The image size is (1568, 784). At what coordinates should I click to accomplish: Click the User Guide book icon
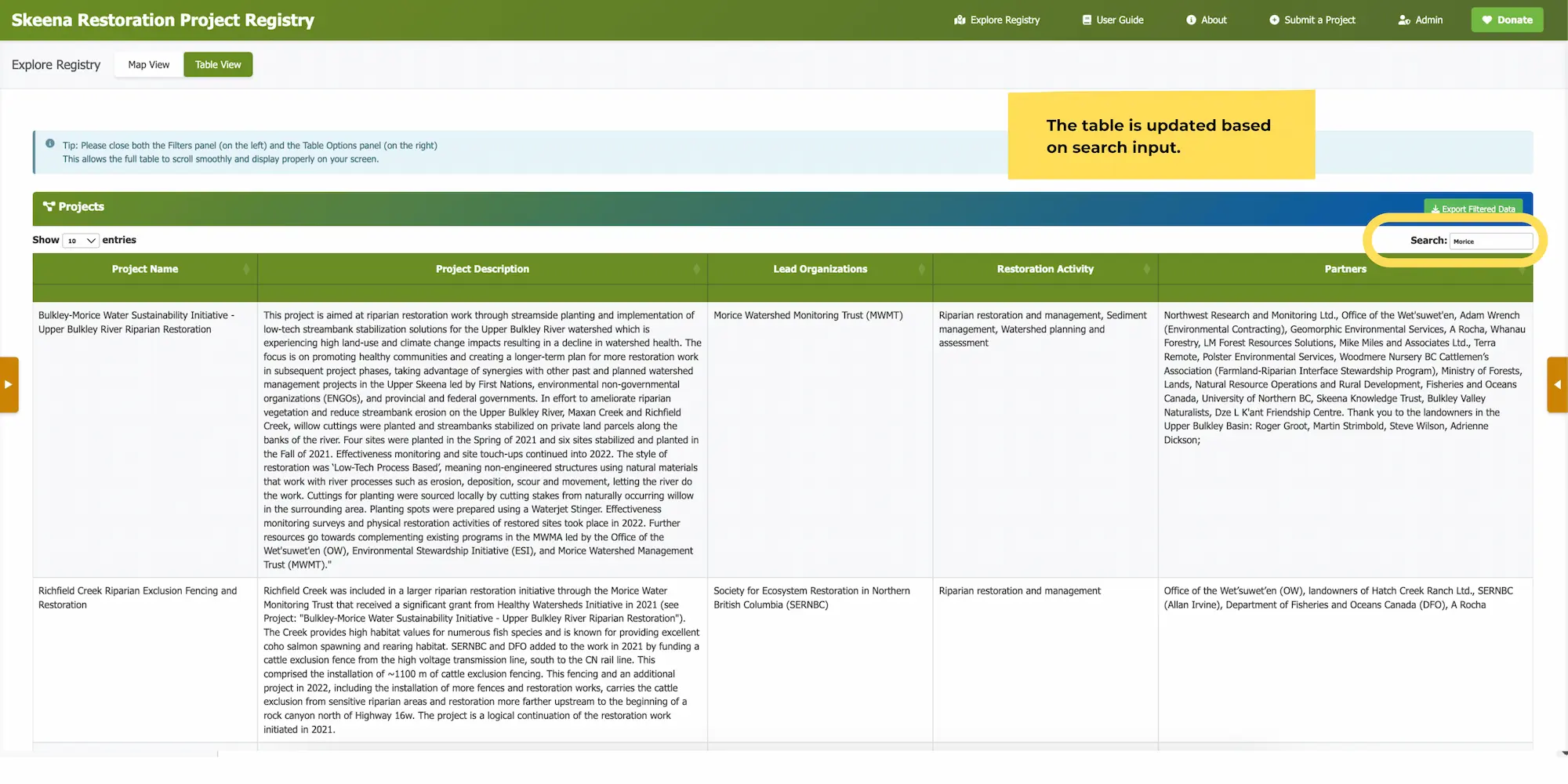[1087, 20]
